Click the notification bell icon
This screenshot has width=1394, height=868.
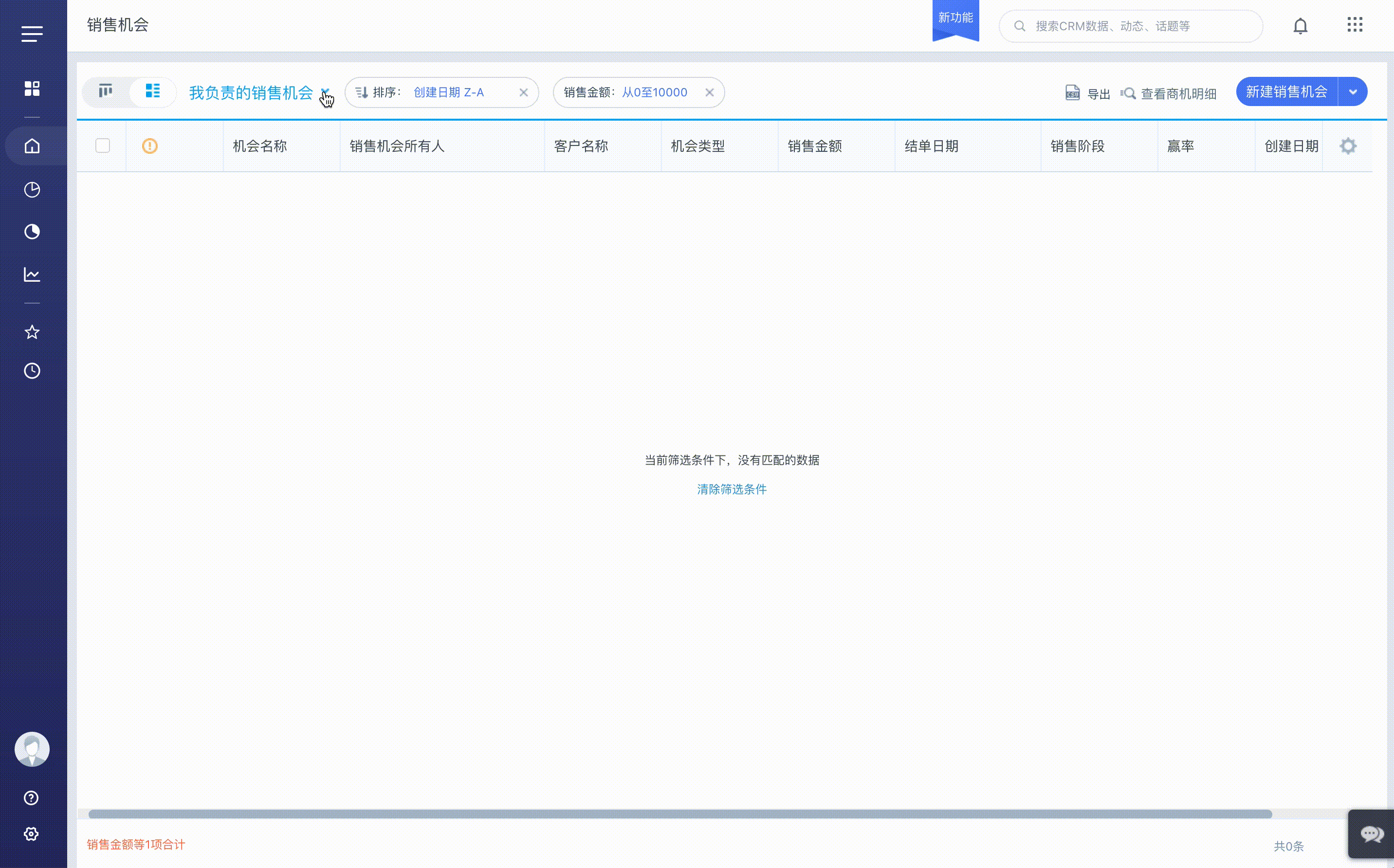[1300, 26]
